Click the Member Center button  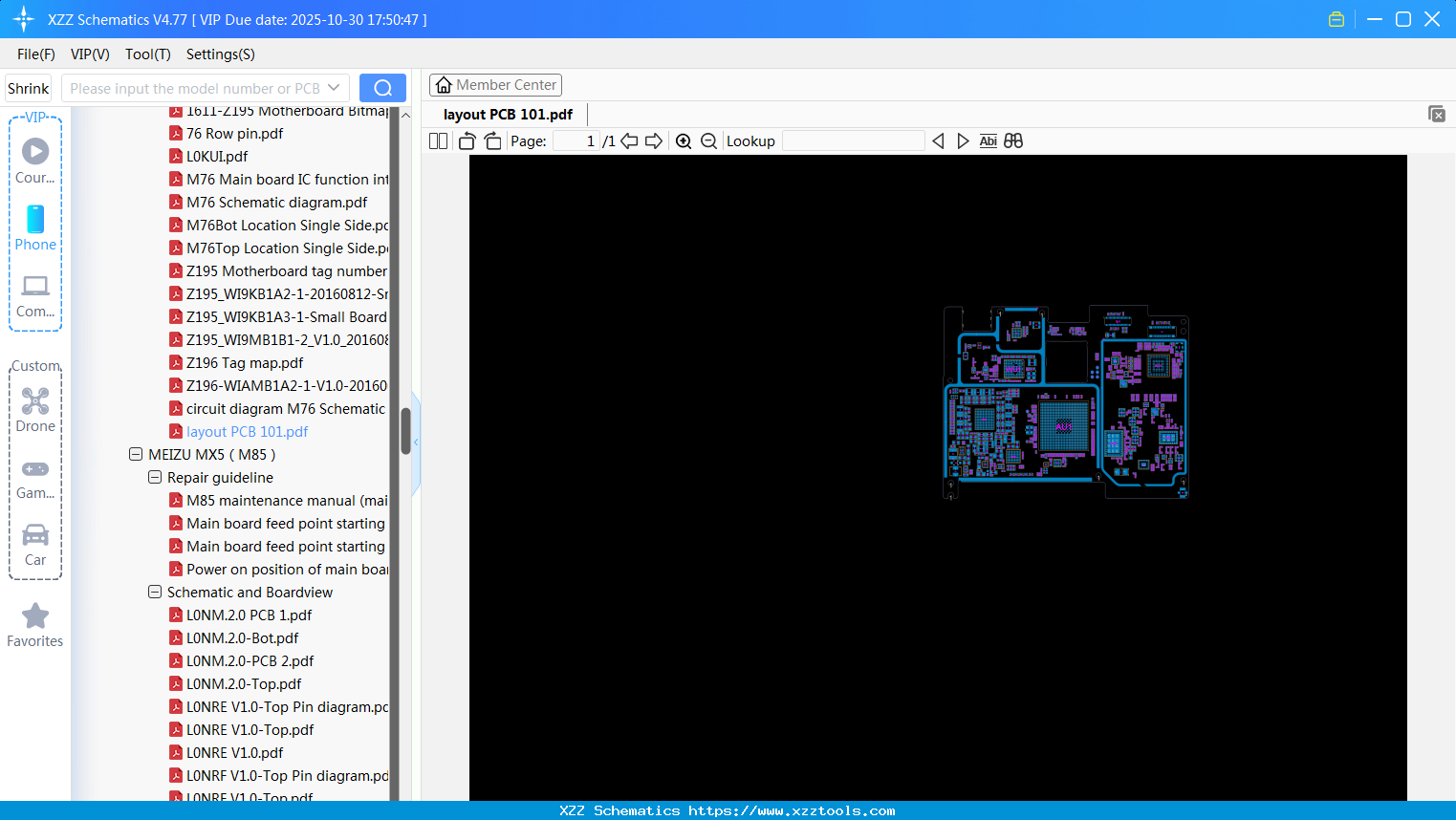(495, 85)
